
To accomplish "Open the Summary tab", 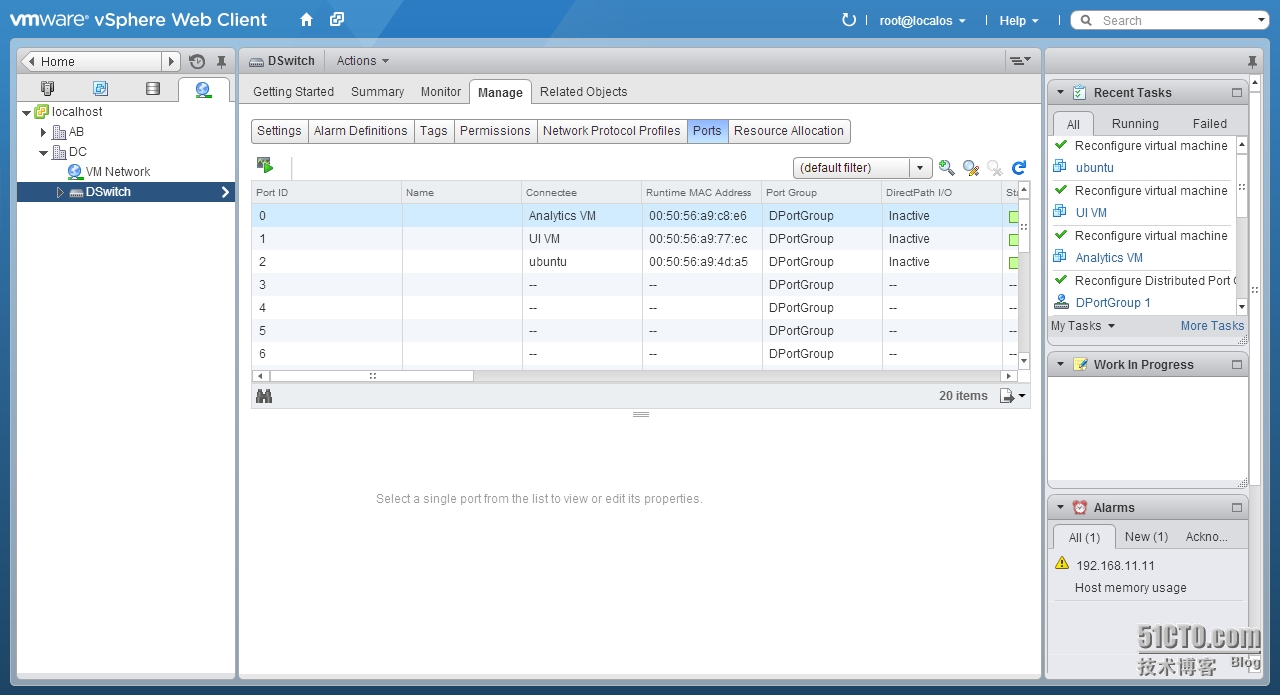I will pyautogui.click(x=377, y=92).
